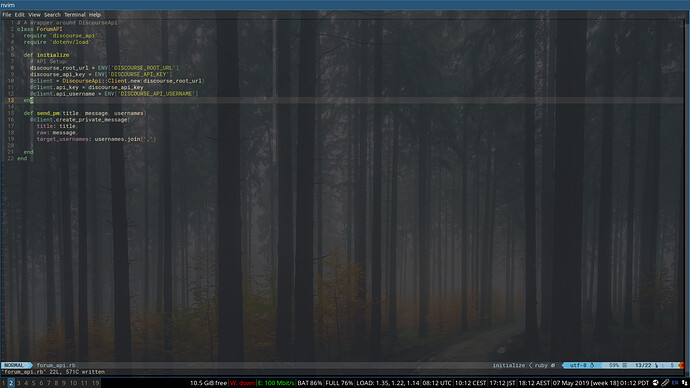Click the paperclip tray icon
690x388 pixels.
pyautogui.click(x=665, y=383)
